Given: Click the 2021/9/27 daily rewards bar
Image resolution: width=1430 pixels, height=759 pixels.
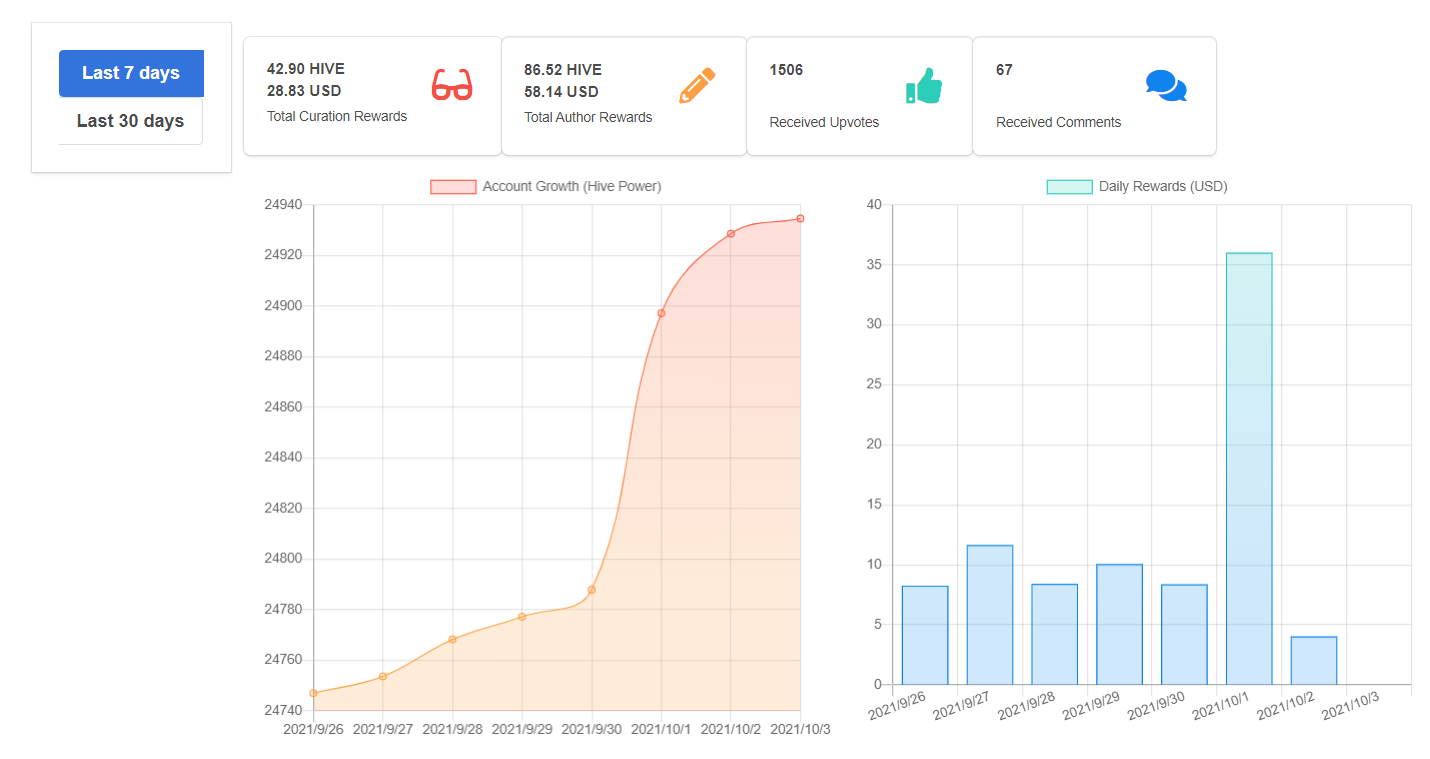Looking at the screenshot, I should tap(990, 615).
